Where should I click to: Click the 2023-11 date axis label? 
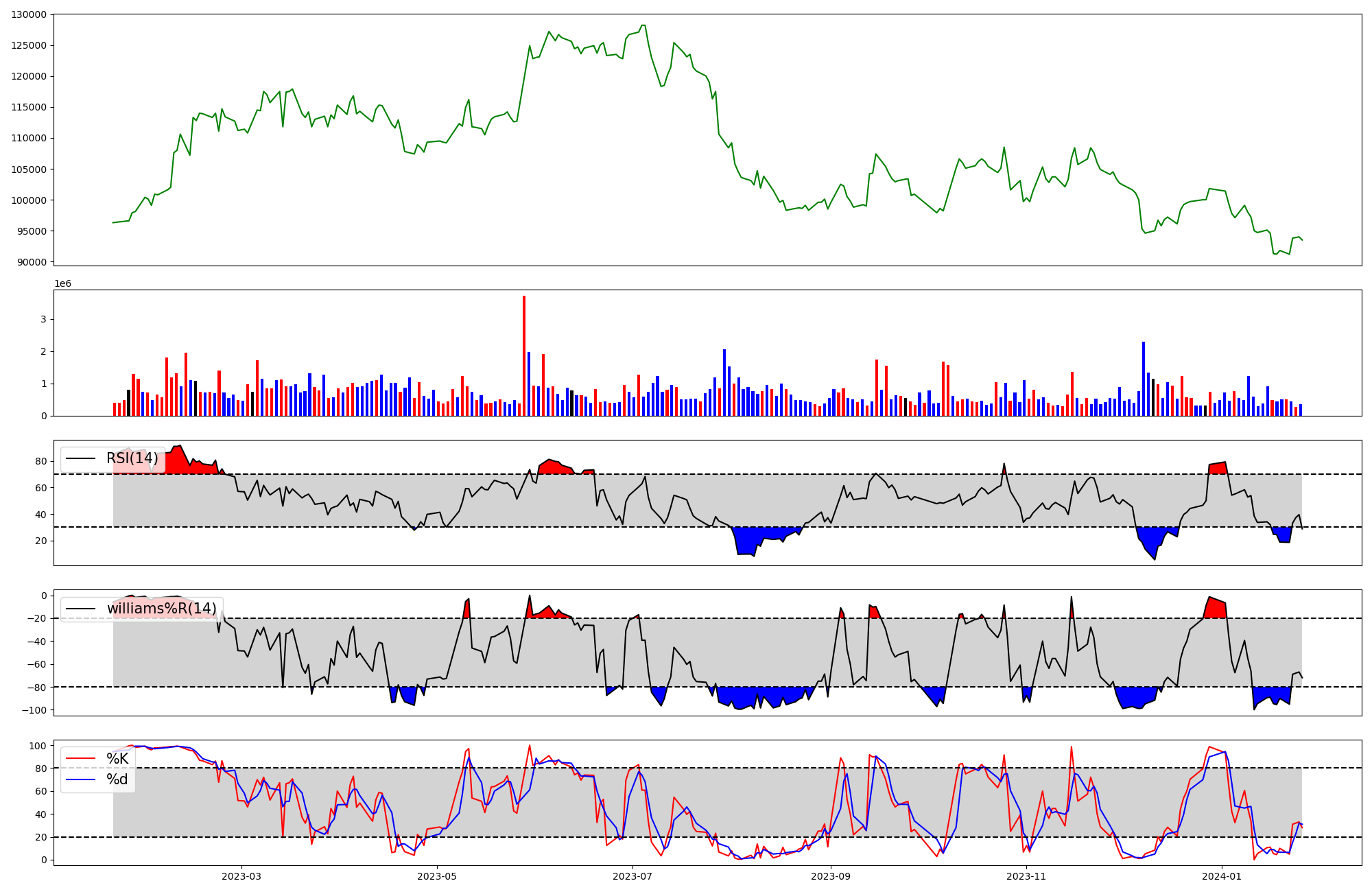(x=1026, y=876)
